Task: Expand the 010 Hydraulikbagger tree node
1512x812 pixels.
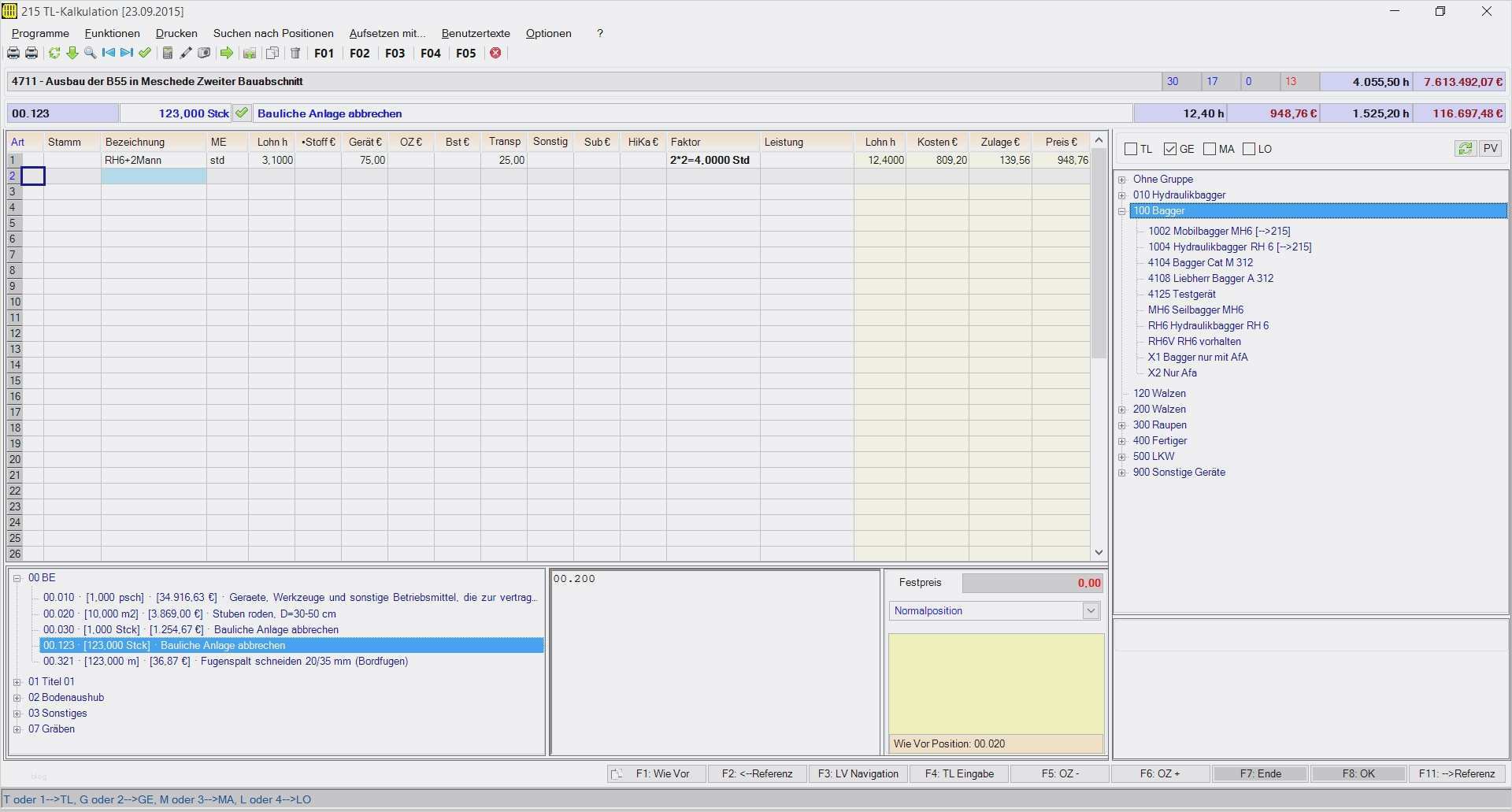Action: tap(1121, 195)
